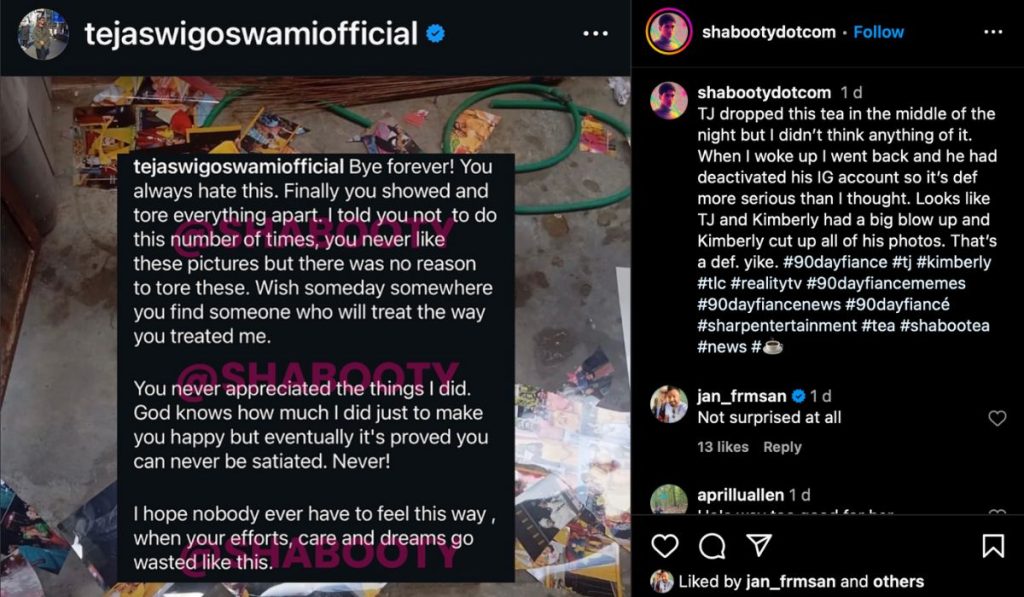View 13 likes on comment
Viewport: 1024px width, 597px height.
pos(723,447)
